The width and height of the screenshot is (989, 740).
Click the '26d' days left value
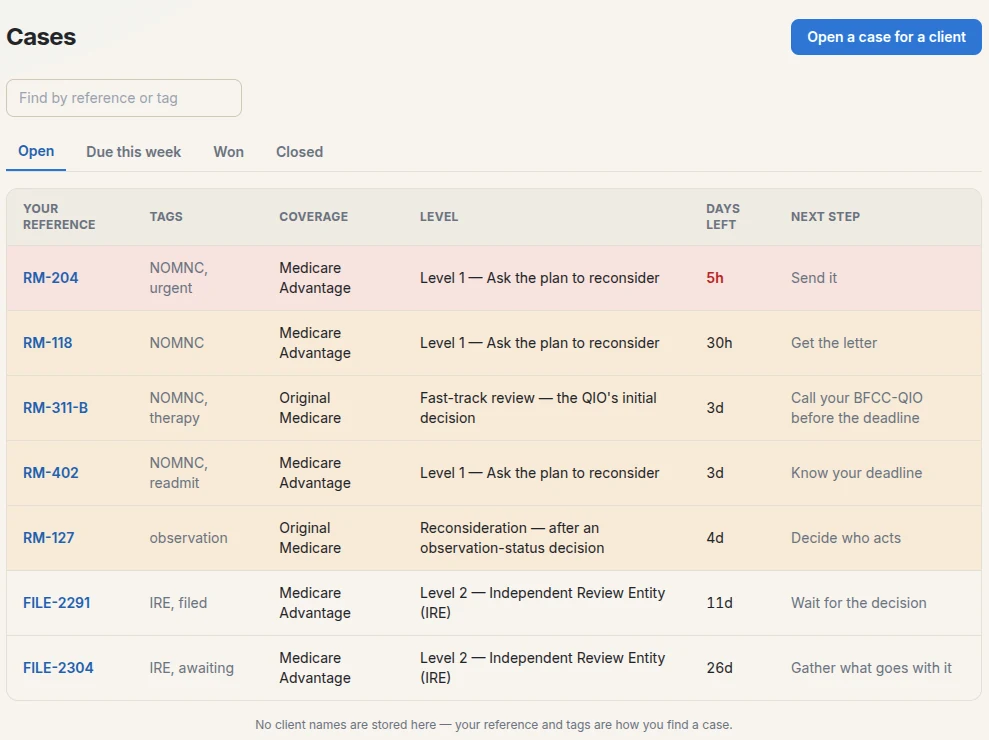[719, 667]
